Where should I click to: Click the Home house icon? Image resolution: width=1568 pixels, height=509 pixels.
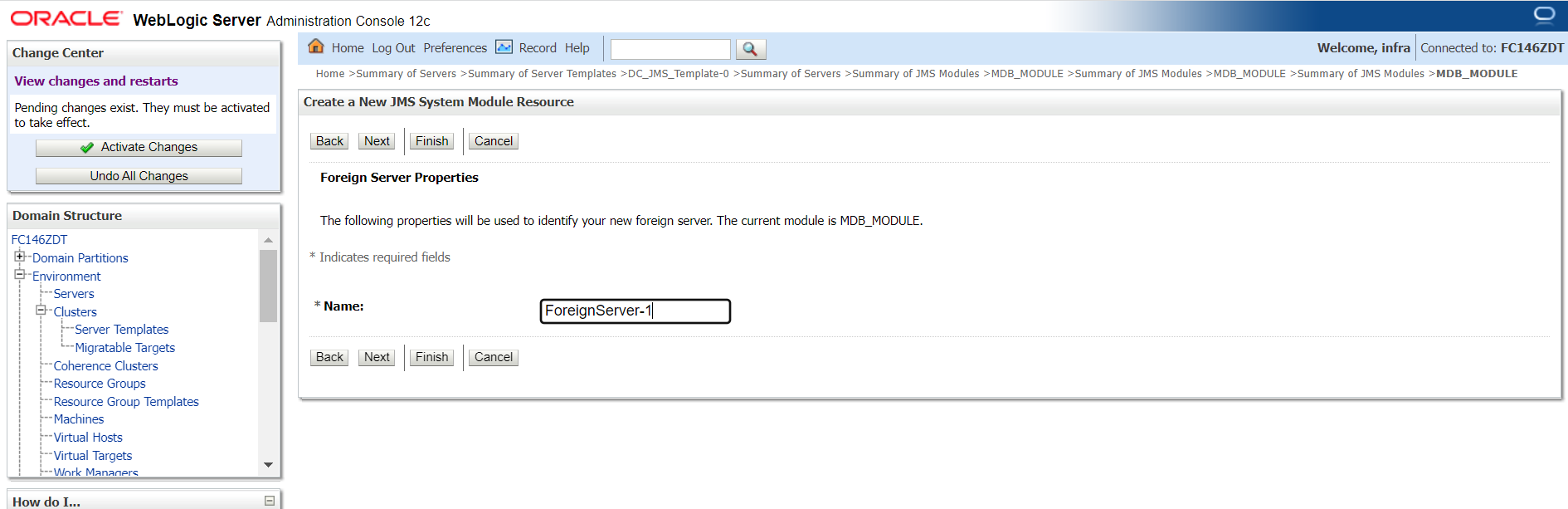click(x=316, y=46)
